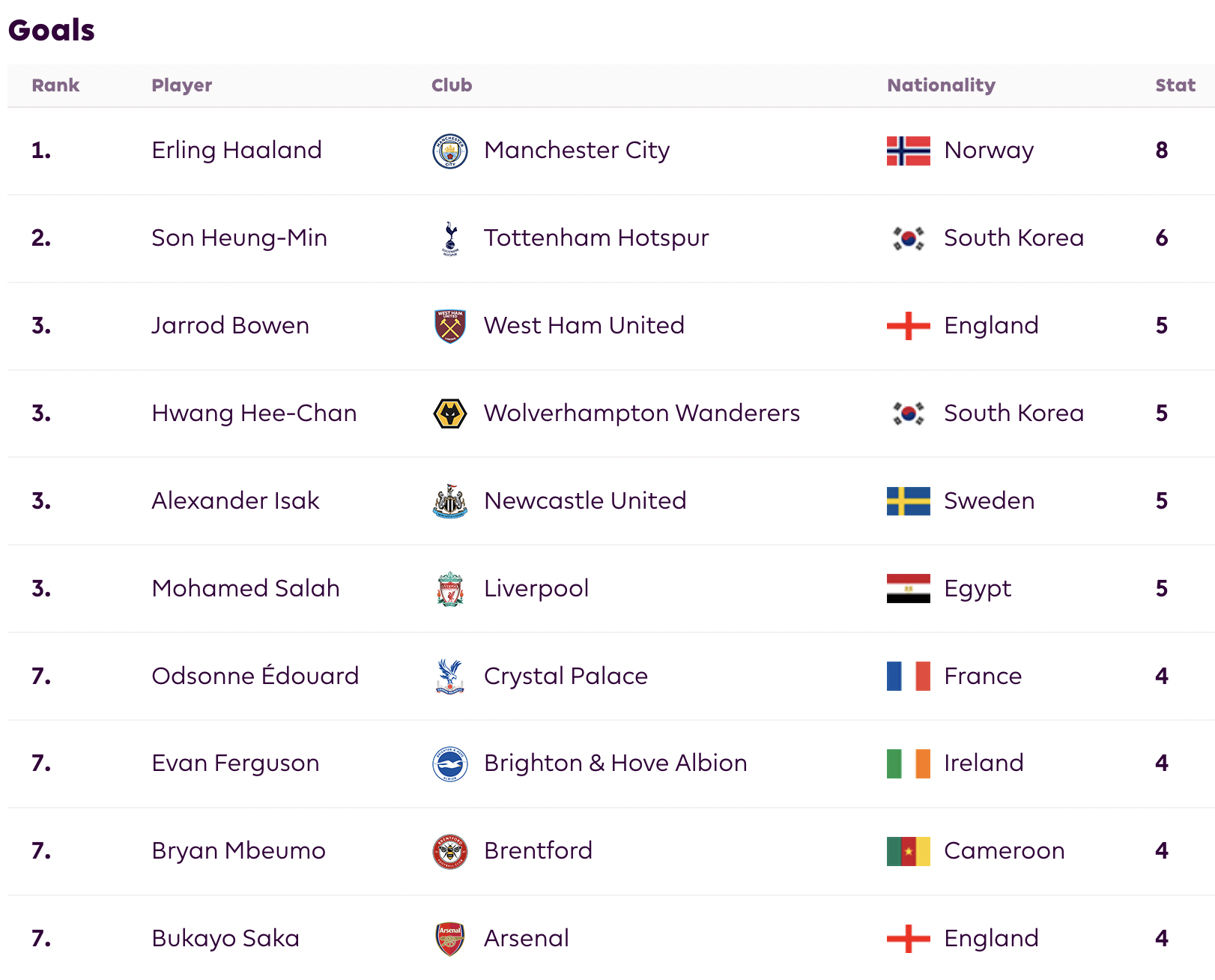Click the Liverpool club crest
Screen dimensions: 1215x980
[x=450, y=589]
